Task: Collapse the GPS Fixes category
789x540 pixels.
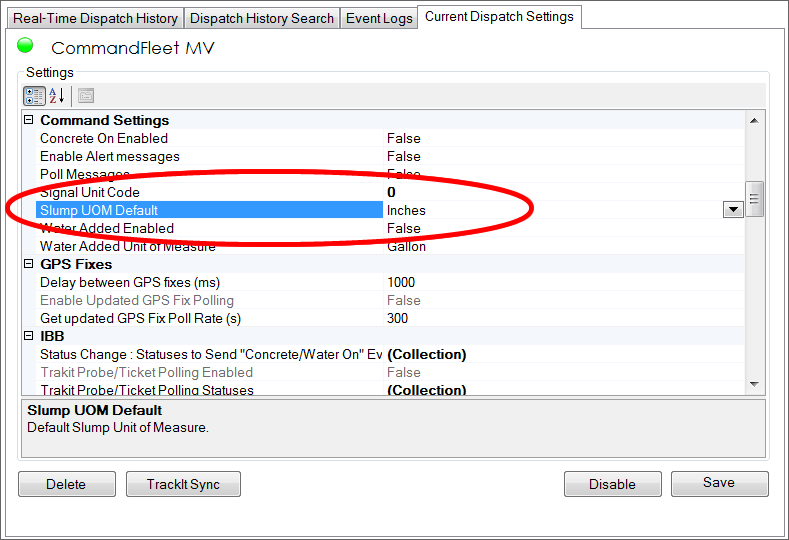Action: point(29,264)
